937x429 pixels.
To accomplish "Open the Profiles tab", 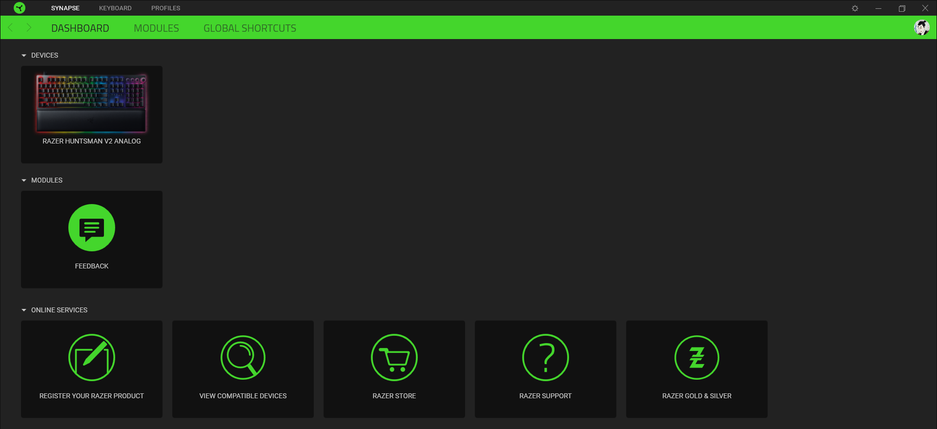I will click(x=166, y=8).
